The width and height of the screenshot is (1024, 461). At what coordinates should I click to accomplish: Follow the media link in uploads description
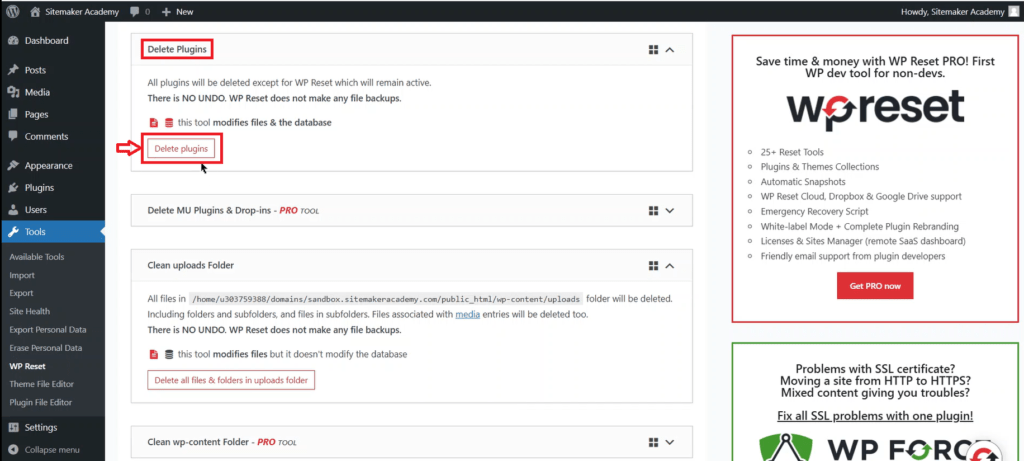tap(468, 315)
